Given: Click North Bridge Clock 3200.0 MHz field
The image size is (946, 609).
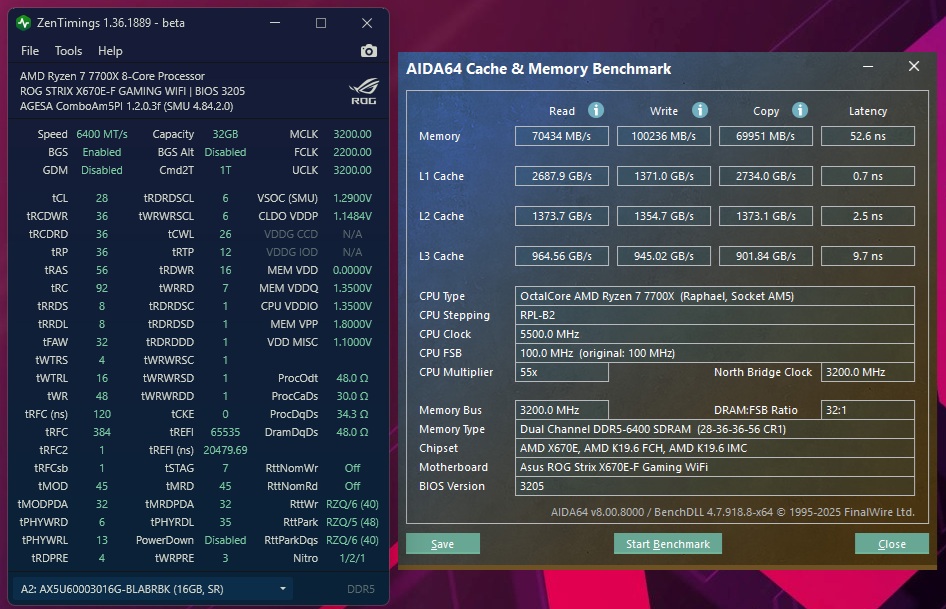Looking at the screenshot, I should pyautogui.click(x=868, y=372).
